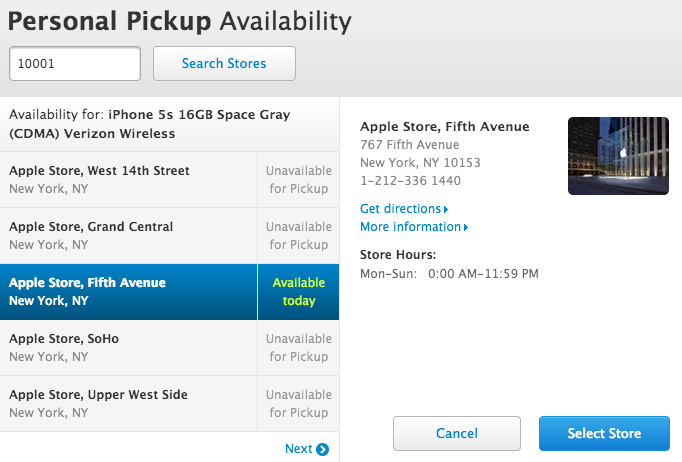Click the Next arrow icon
This screenshot has width=682, height=462.
click(322, 450)
